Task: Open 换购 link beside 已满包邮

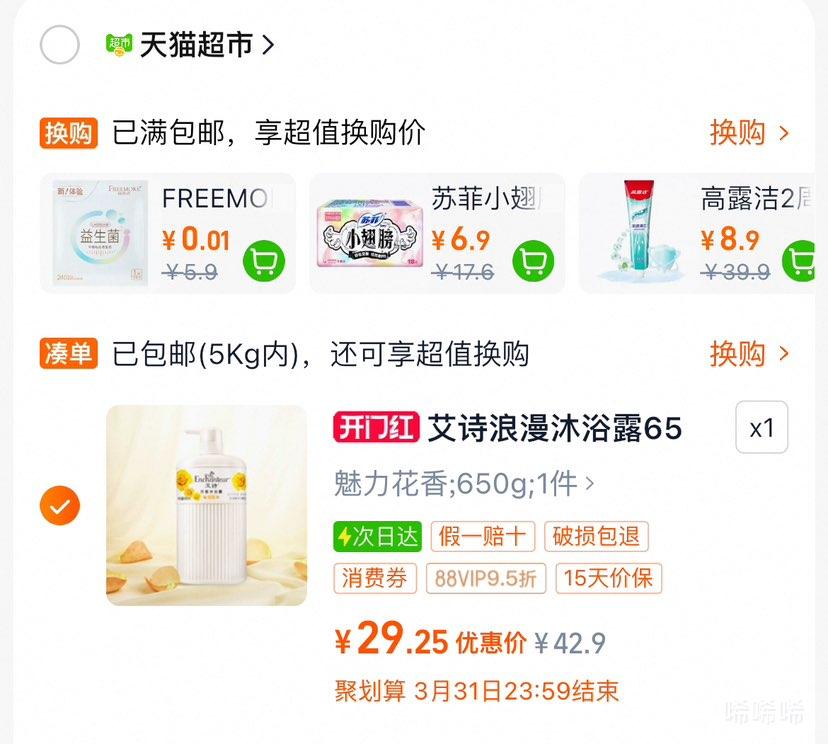Action: [x=749, y=133]
